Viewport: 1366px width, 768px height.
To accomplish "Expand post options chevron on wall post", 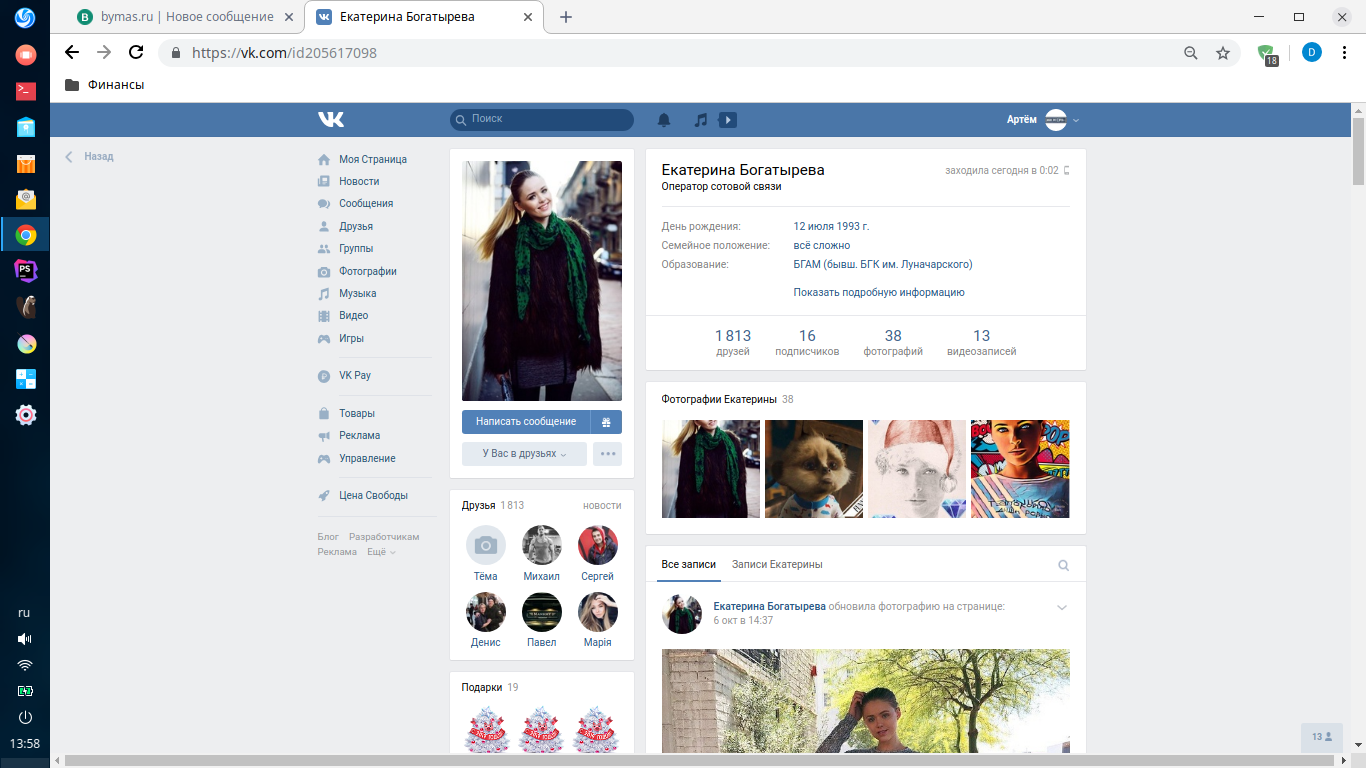I will click(x=1062, y=607).
